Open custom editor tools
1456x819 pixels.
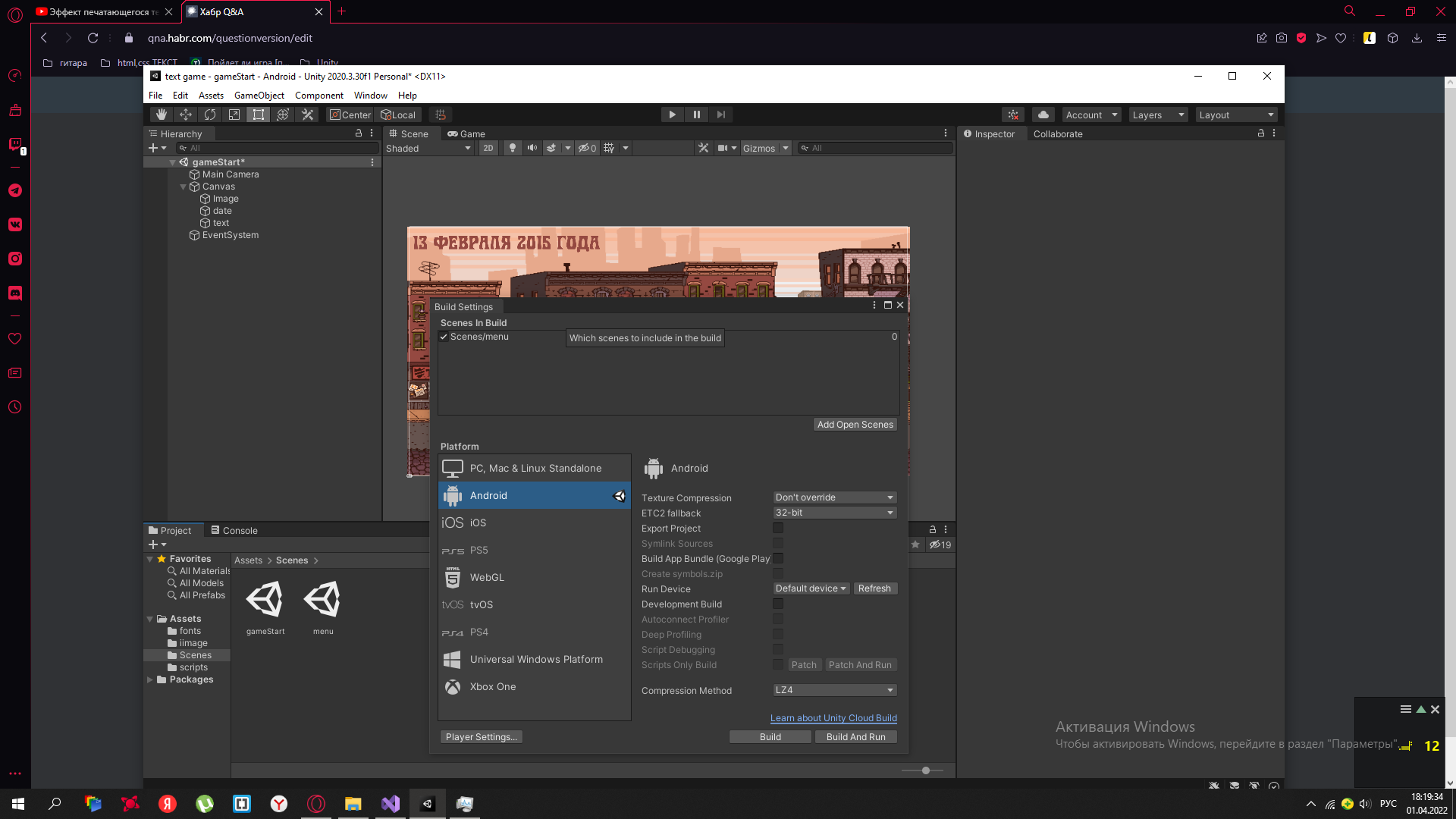307,115
